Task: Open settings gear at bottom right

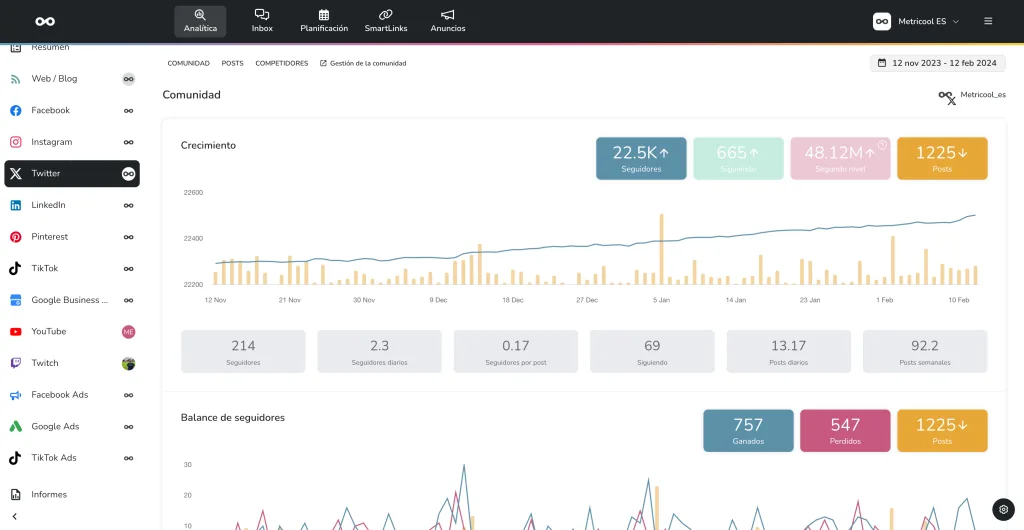Action: pos(1003,509)
